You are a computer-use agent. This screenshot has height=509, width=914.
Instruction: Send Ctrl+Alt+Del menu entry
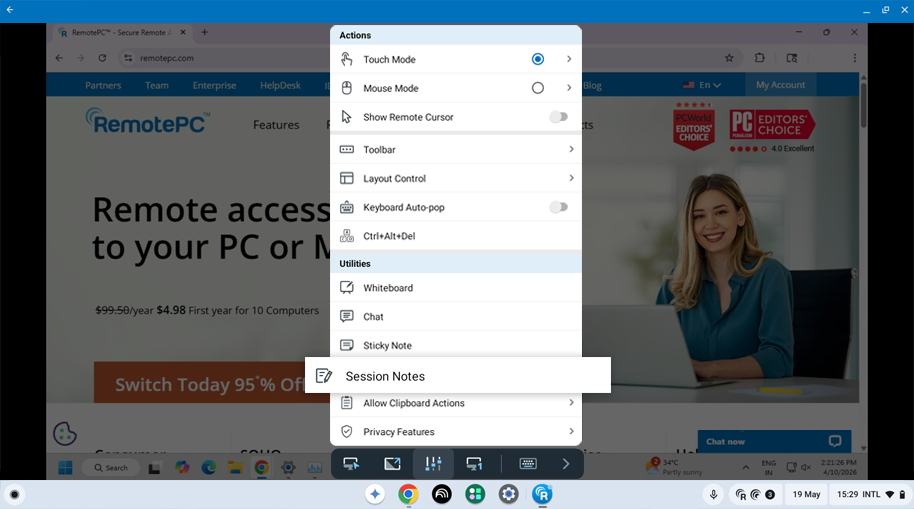tap(456, 236)
